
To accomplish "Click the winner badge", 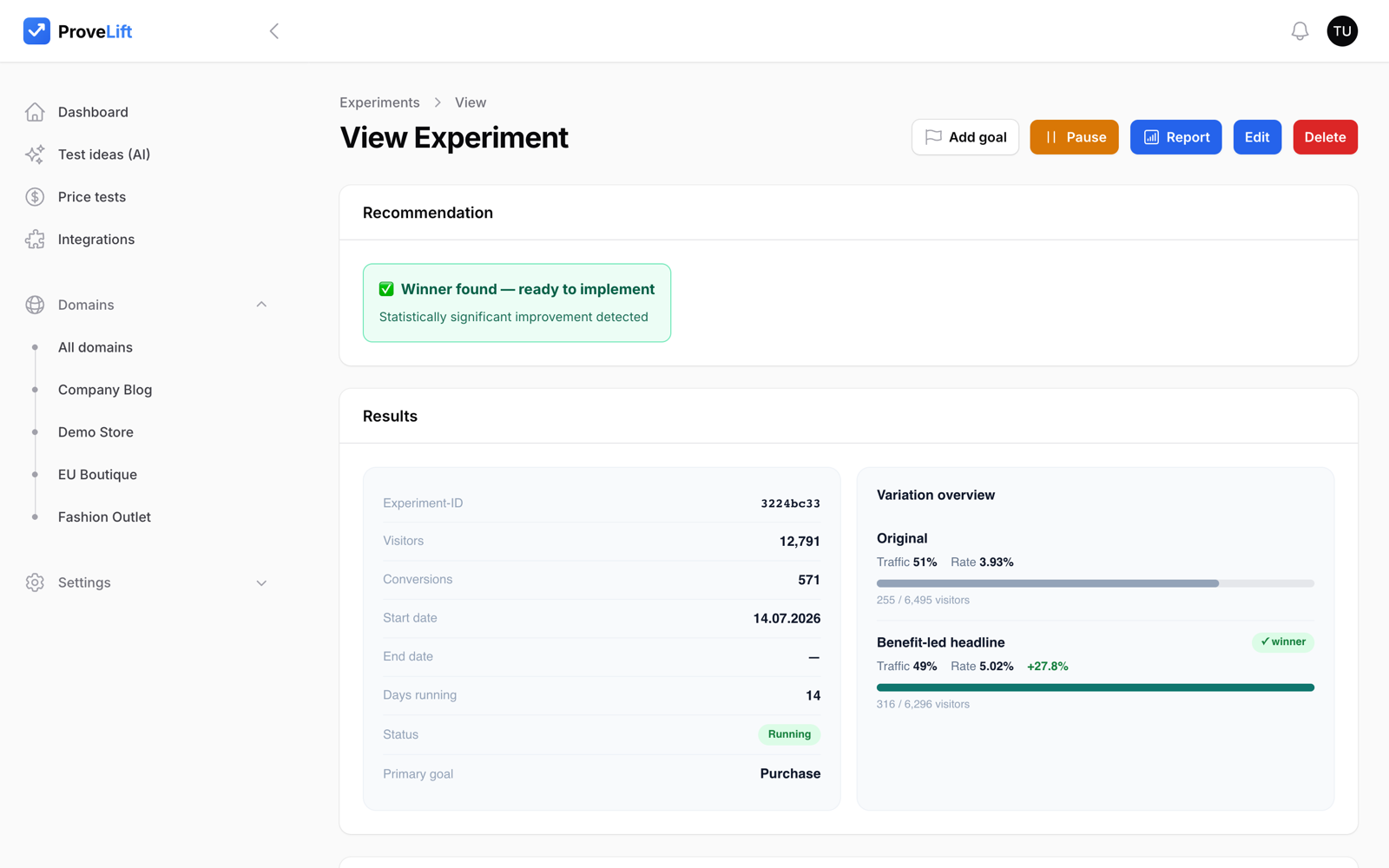I will point(1283,642).
